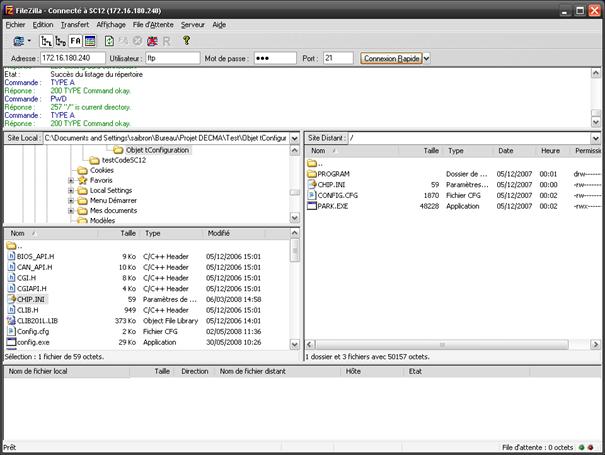Select the remote CONFIG.CFG file icon
The width and height of the screenshot is (605, 455).
coord(312,195)
